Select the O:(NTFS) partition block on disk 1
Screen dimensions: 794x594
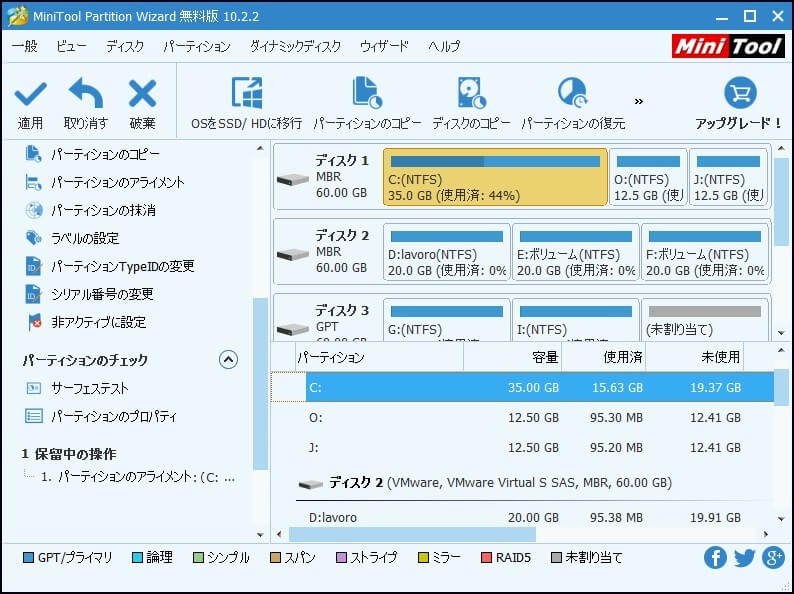pos(648,177)
